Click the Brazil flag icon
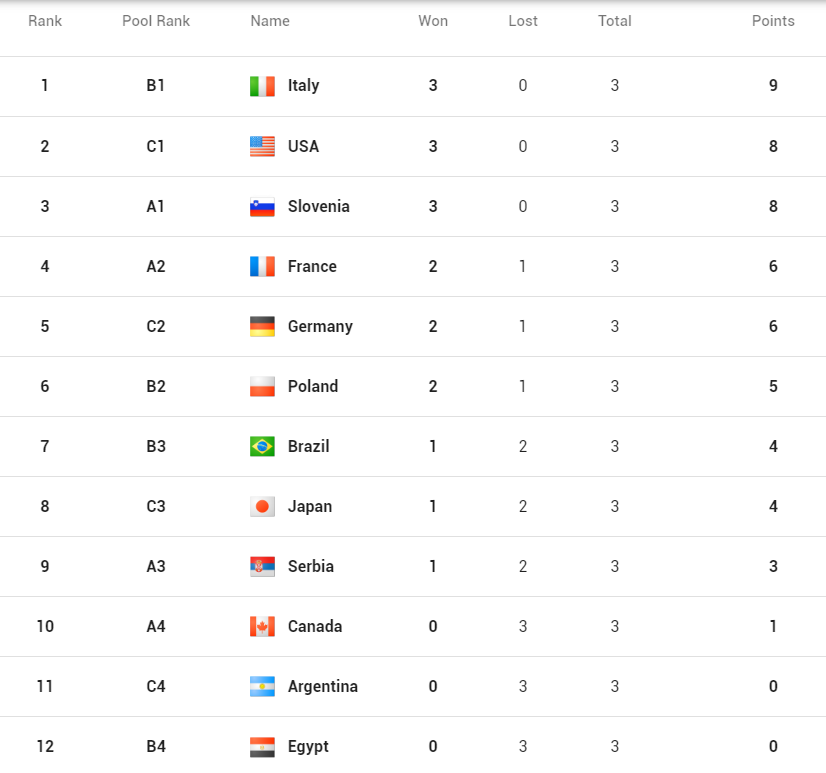Image resolution: width=826 pixels, height=773 pixels. [262, 446]
